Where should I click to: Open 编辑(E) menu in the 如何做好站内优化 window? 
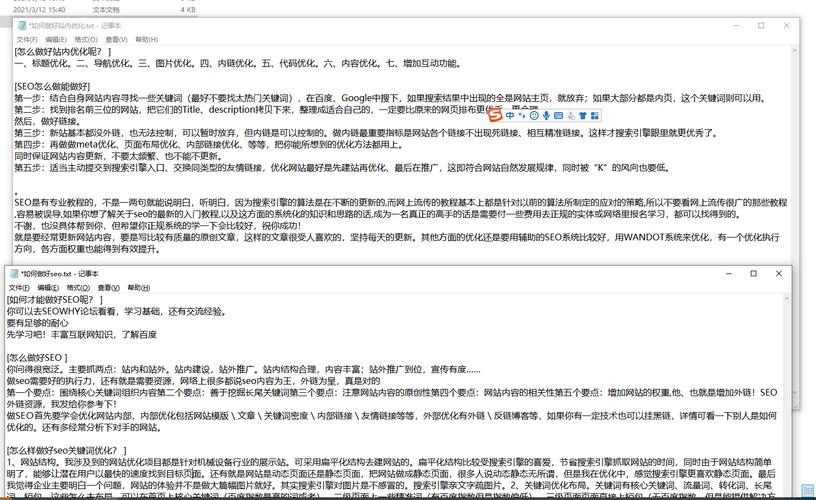[x=56, y=40]
